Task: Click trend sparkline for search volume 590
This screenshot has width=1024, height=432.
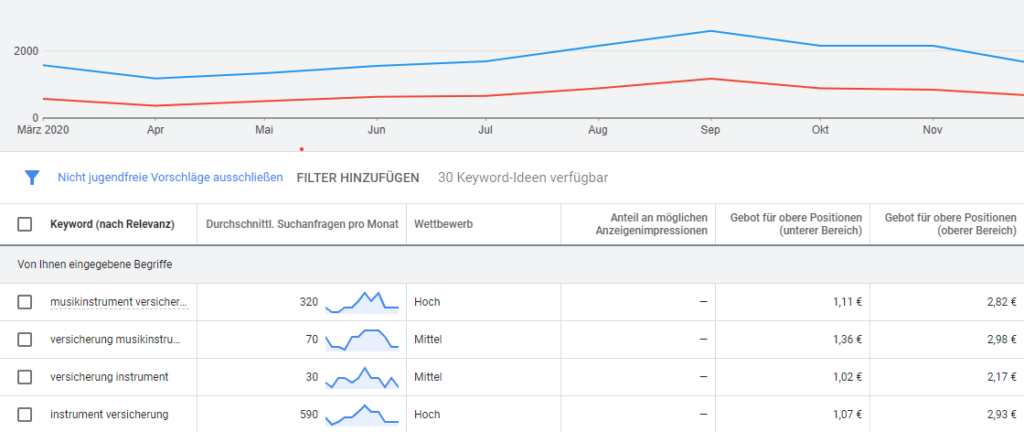Action: 362,414
